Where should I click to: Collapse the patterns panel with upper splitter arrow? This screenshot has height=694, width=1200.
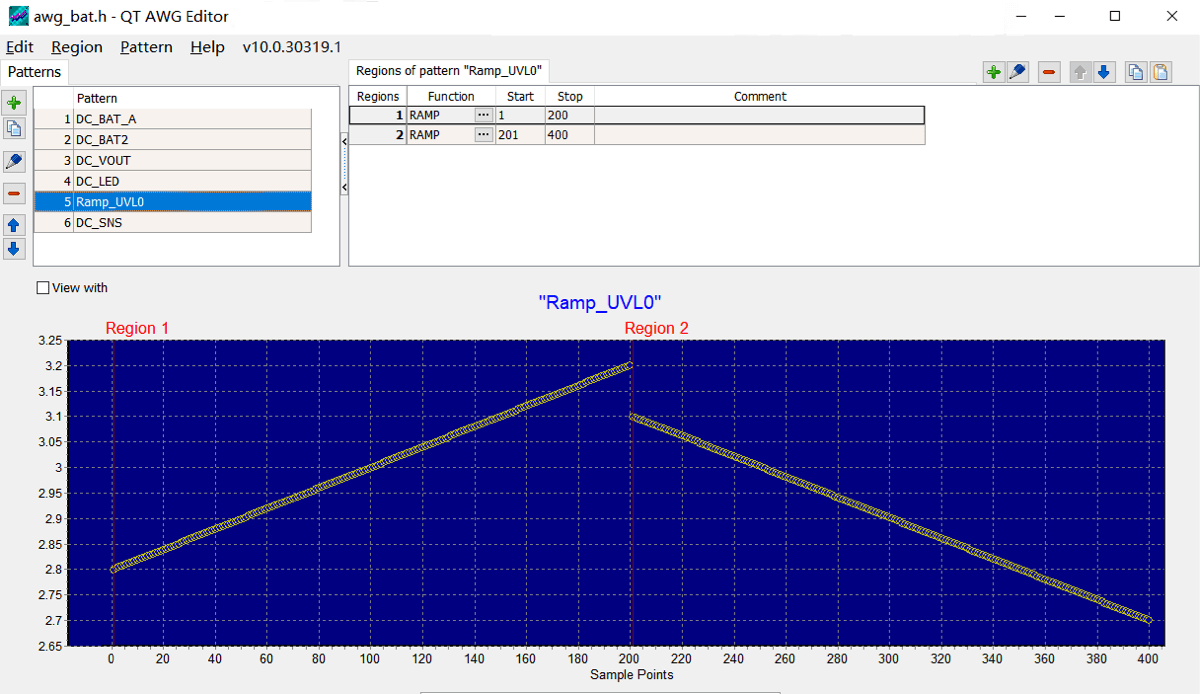pos(344,142)
